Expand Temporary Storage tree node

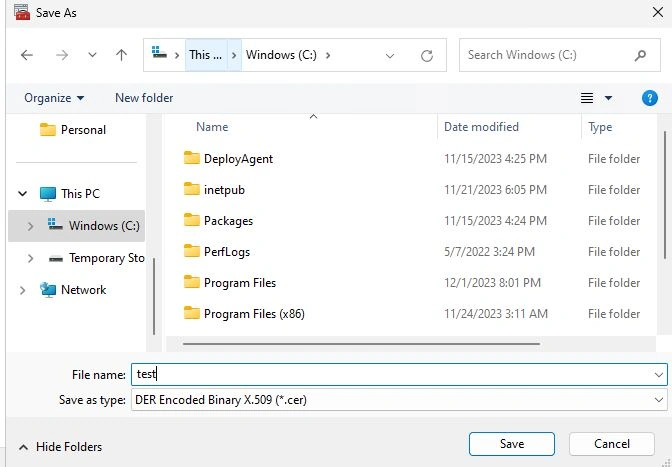(x=30, y=258)
